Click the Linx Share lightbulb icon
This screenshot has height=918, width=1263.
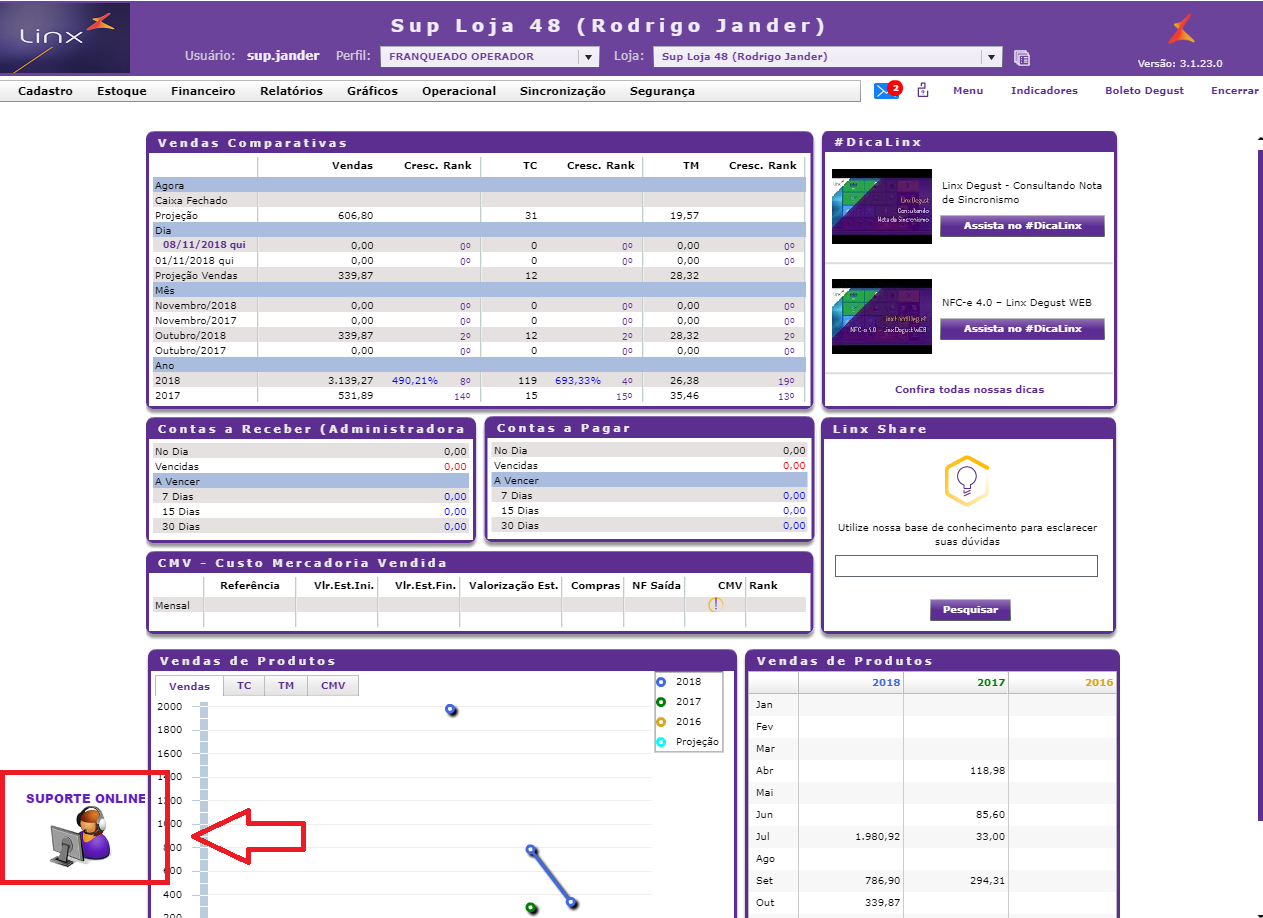966,481
